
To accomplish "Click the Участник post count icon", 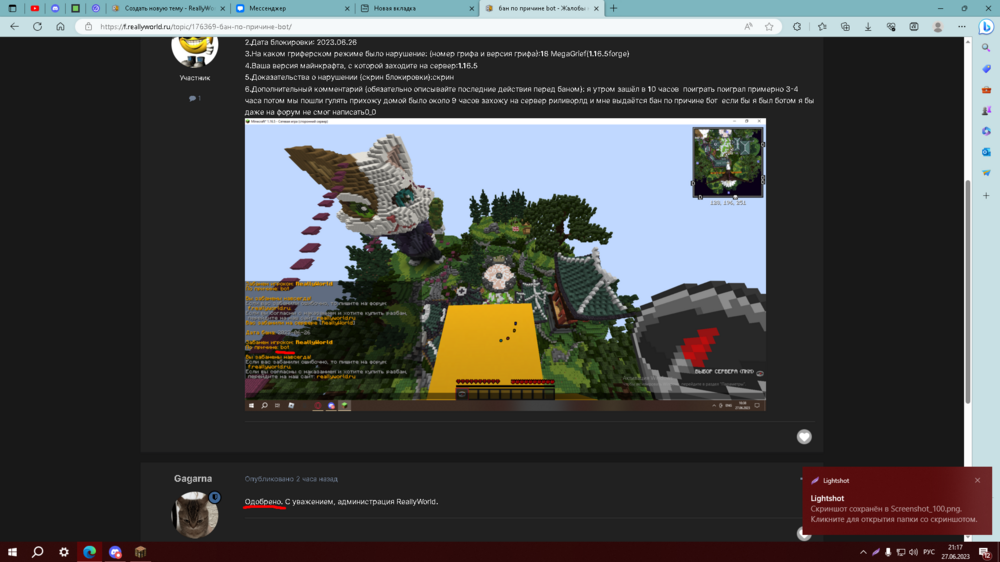I will click(195, 98).
